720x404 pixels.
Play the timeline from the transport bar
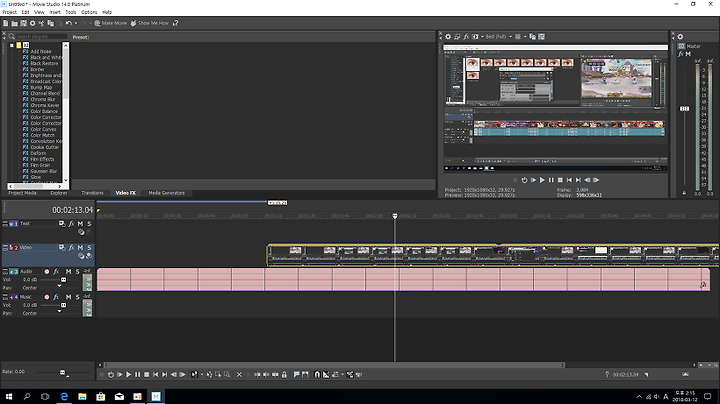129,375
